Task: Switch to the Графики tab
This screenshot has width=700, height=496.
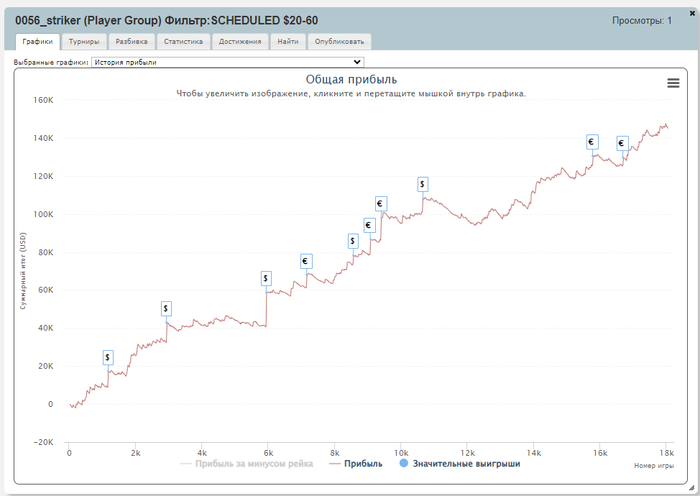Action: coord(38,42)
